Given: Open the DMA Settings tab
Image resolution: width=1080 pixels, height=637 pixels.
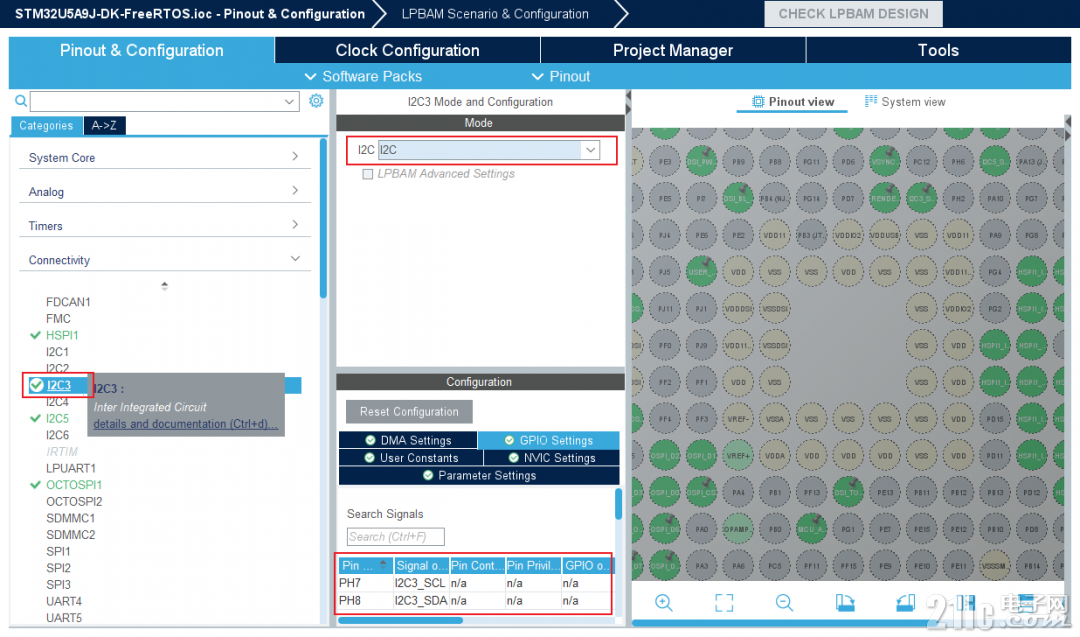Looking at the screenshot, I should (408, 440).
